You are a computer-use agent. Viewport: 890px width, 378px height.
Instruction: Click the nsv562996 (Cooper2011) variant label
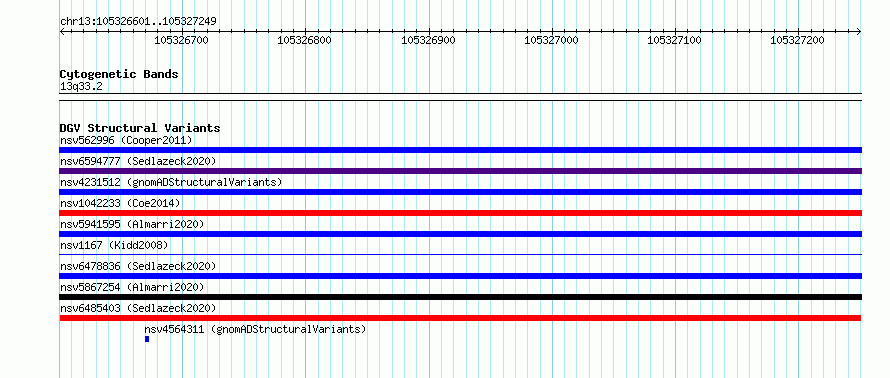tap(126, 140)
